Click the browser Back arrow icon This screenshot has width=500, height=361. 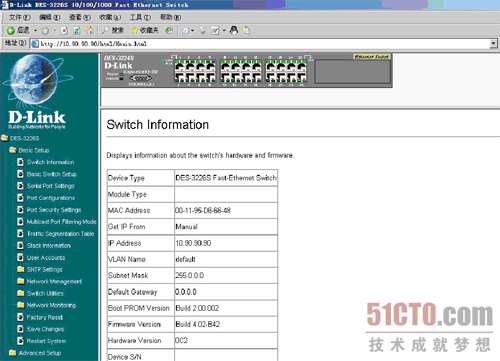[x=11, y=31]
